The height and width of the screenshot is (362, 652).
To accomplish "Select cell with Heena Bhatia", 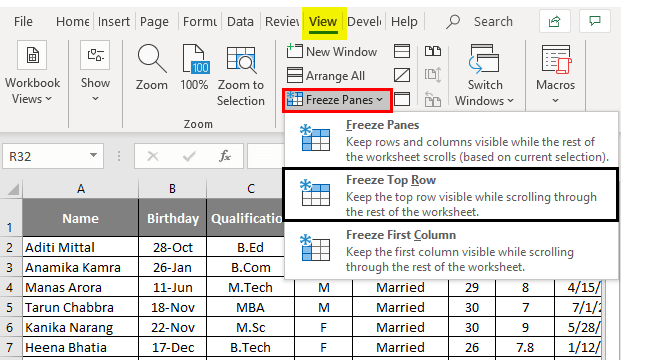I will coord(81,347).
